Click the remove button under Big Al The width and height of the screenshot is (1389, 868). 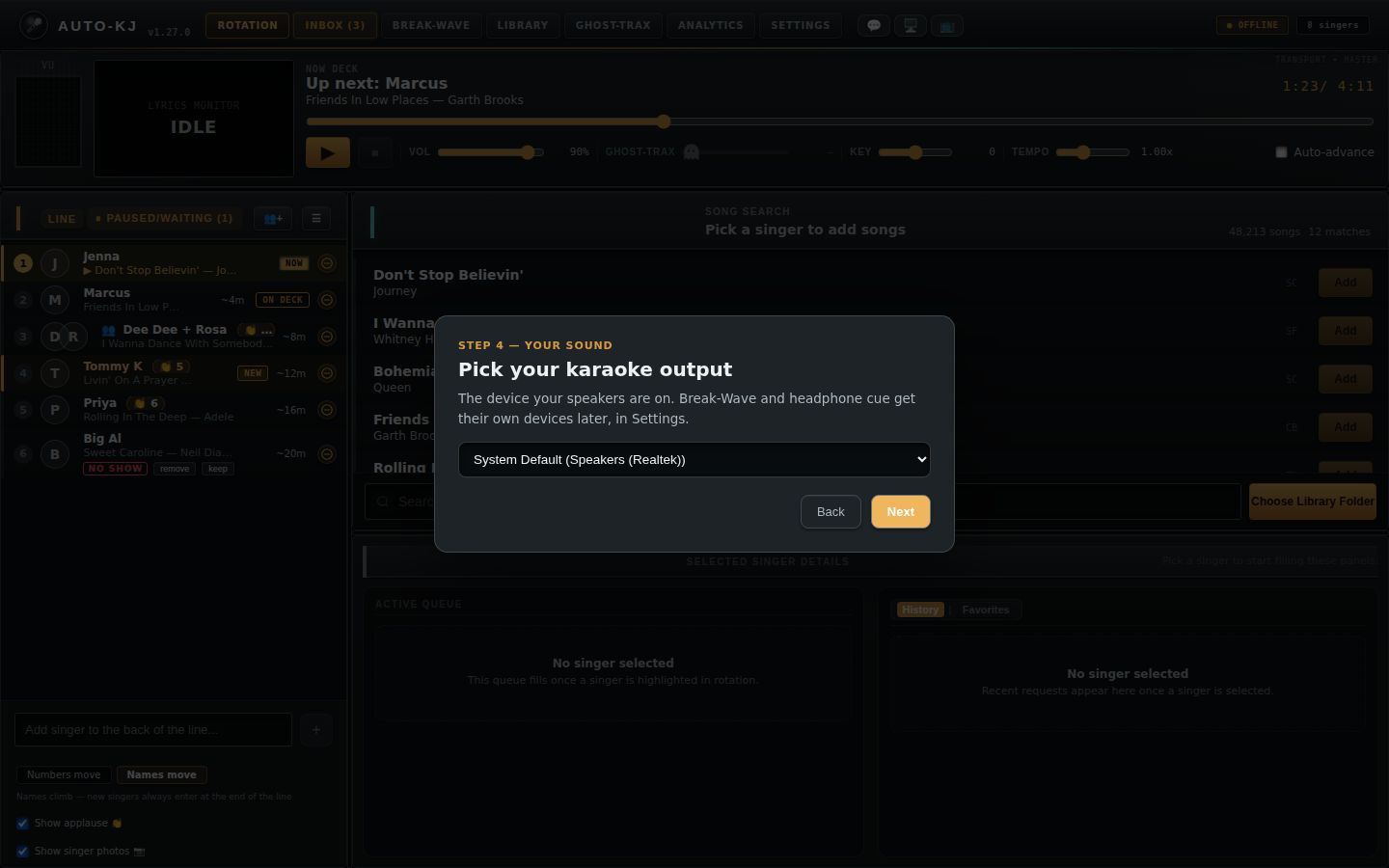click(175, 469)
